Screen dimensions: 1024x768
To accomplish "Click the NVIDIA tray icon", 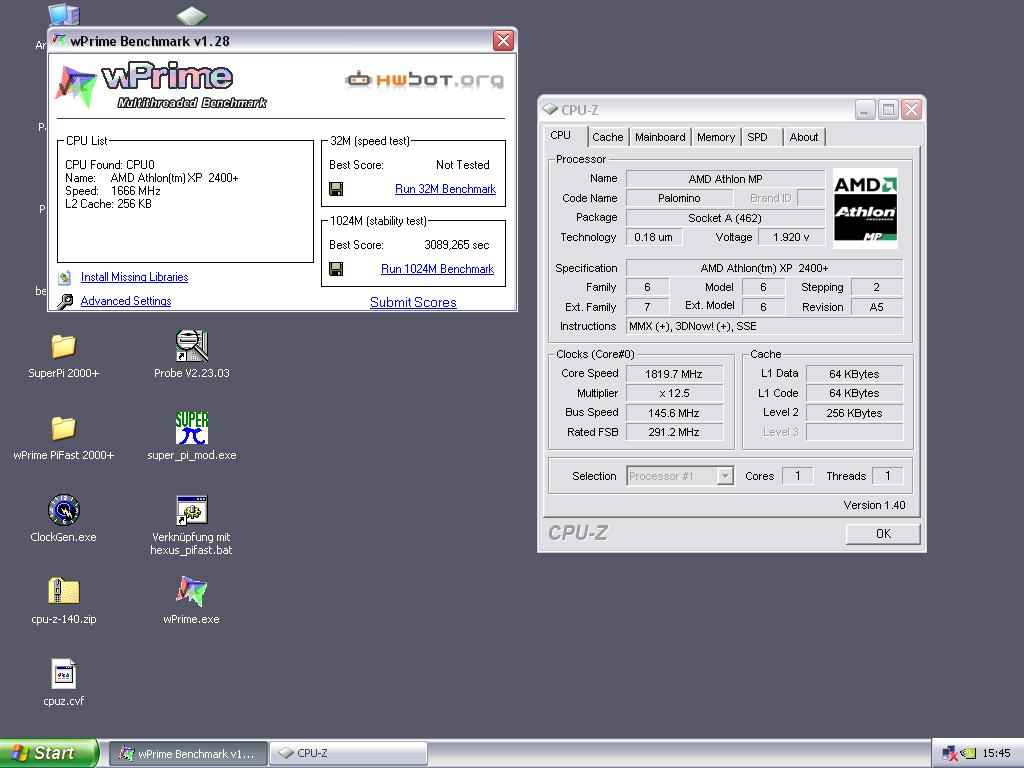I will 968,754.
